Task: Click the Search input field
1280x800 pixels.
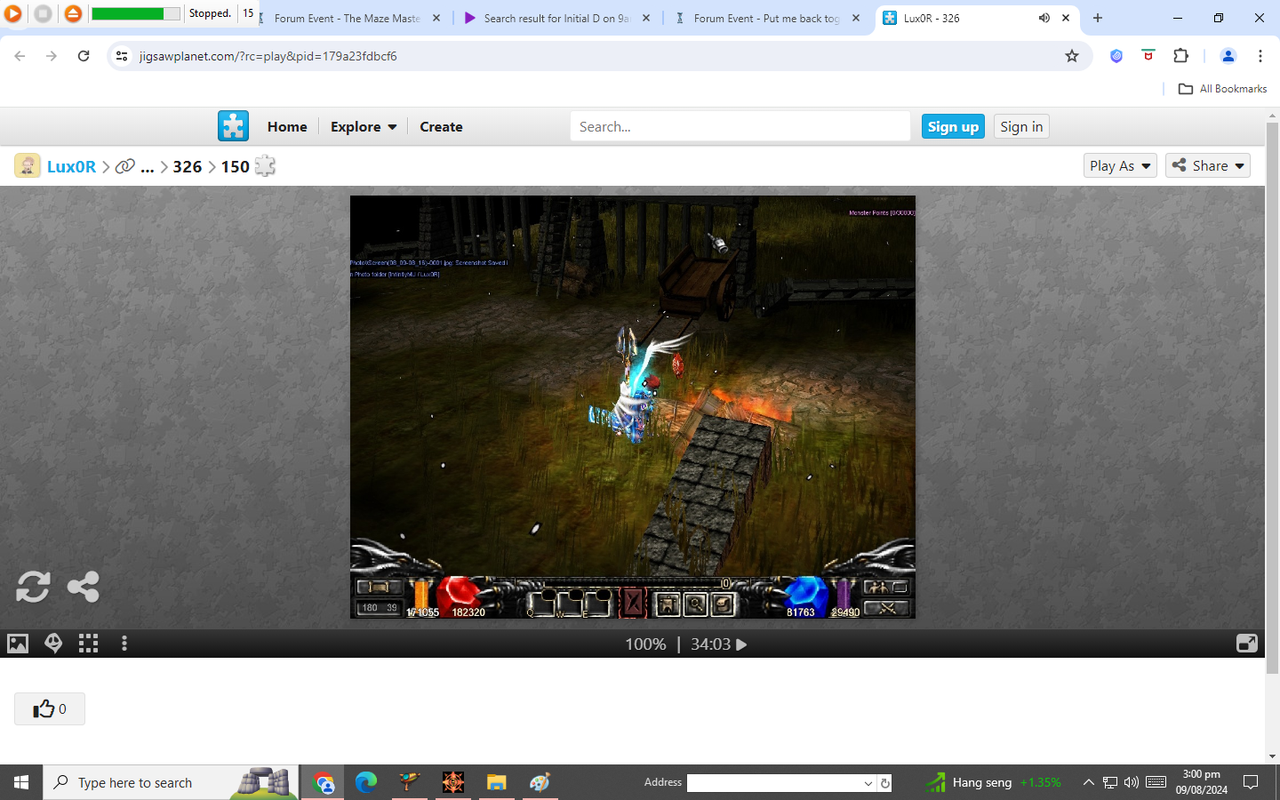Action: tap(740, 126)
